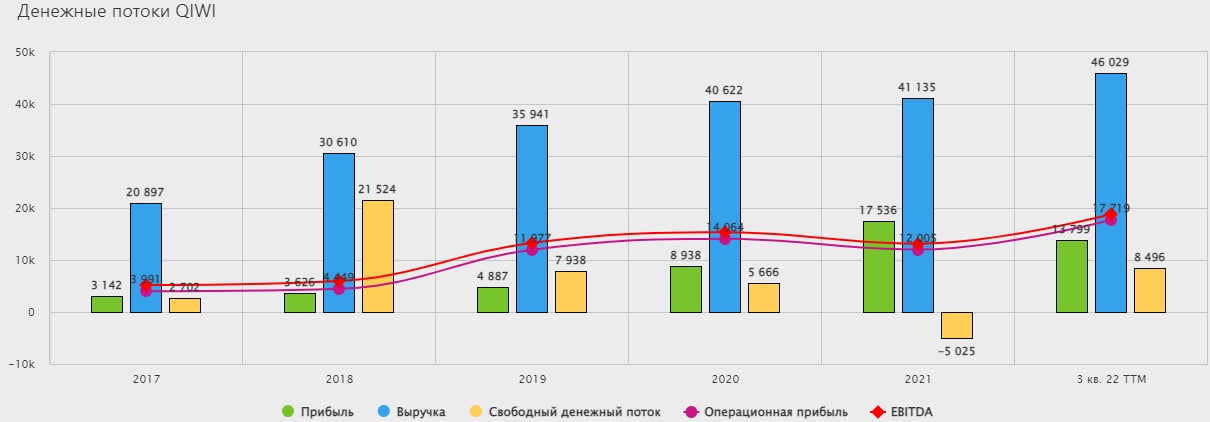Click the blue 20 897 bar in 2017

coord(146,258)
